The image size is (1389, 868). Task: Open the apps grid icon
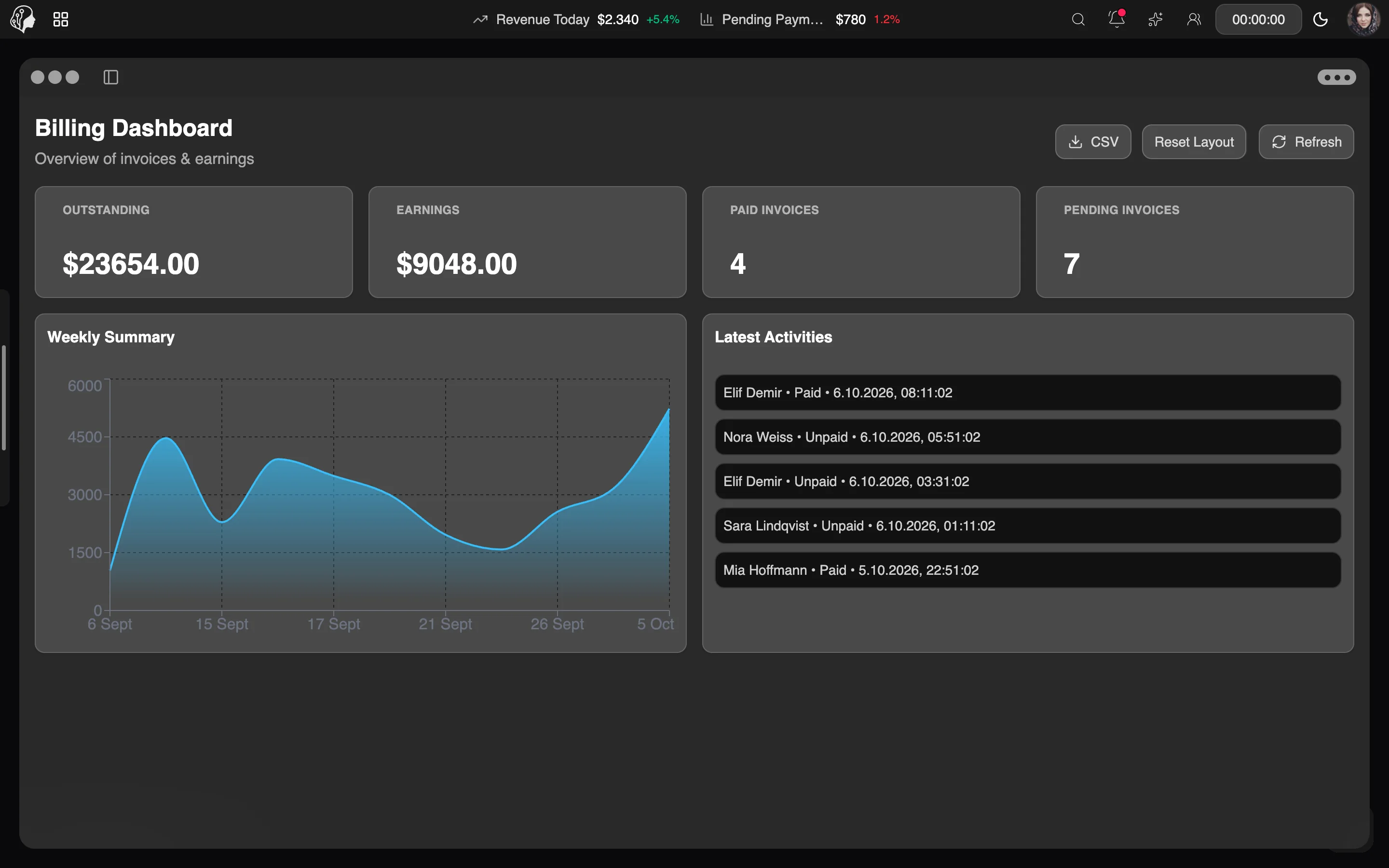tap(60, 19)
